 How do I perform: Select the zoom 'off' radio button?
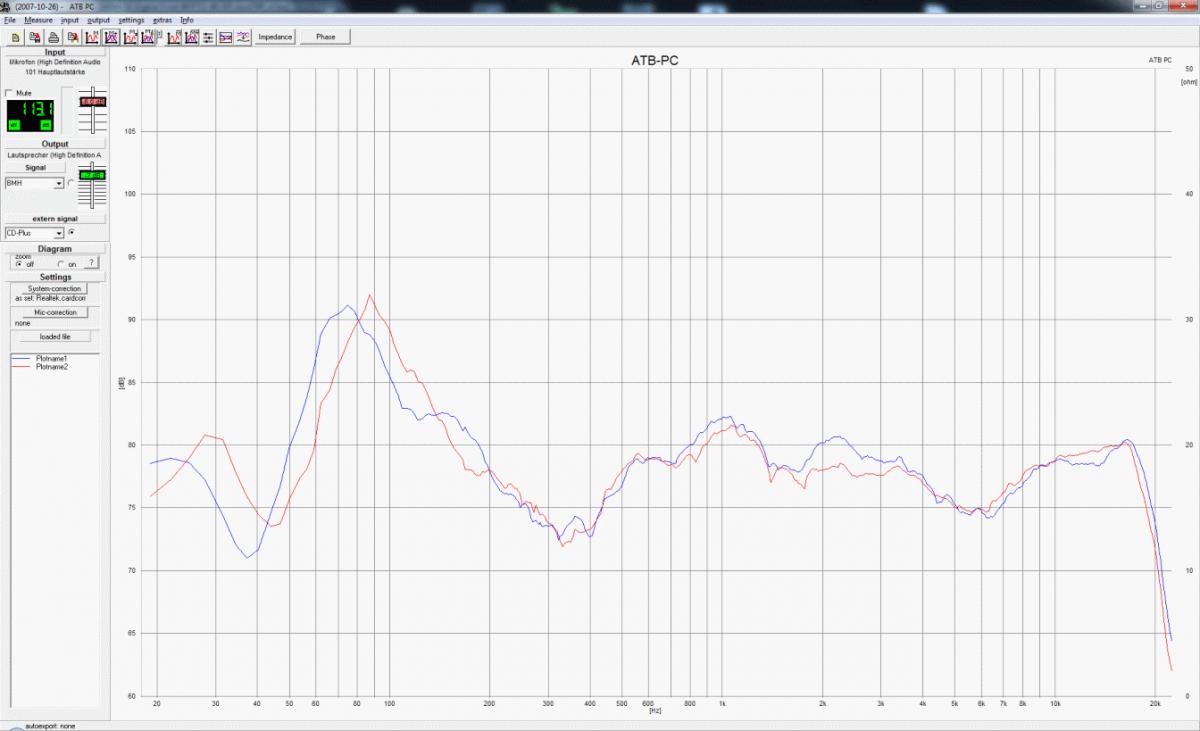click(19, 264)
